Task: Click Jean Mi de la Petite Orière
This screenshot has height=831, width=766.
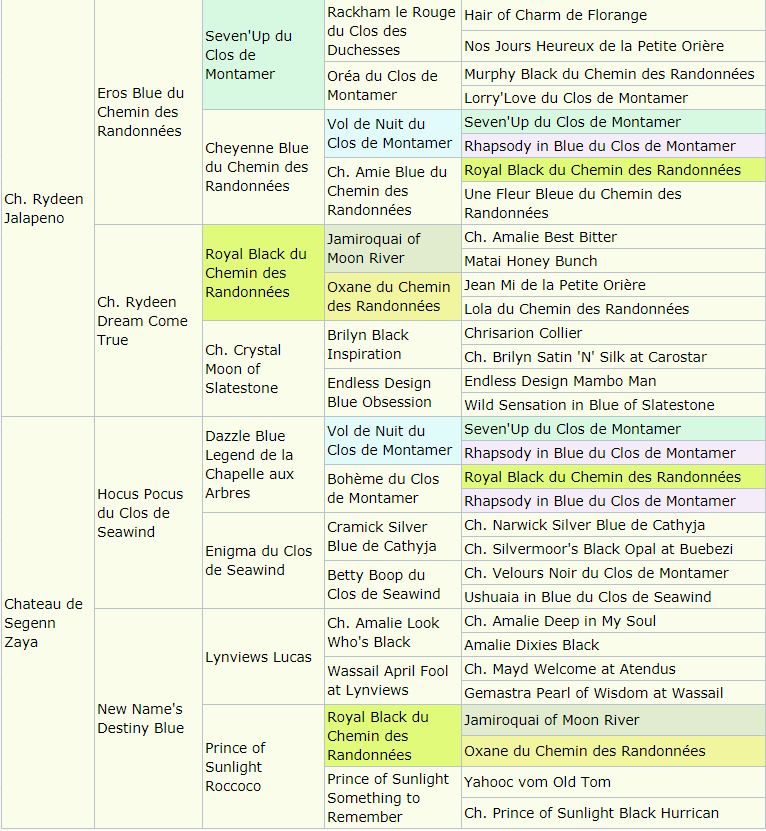Action: 613,285
